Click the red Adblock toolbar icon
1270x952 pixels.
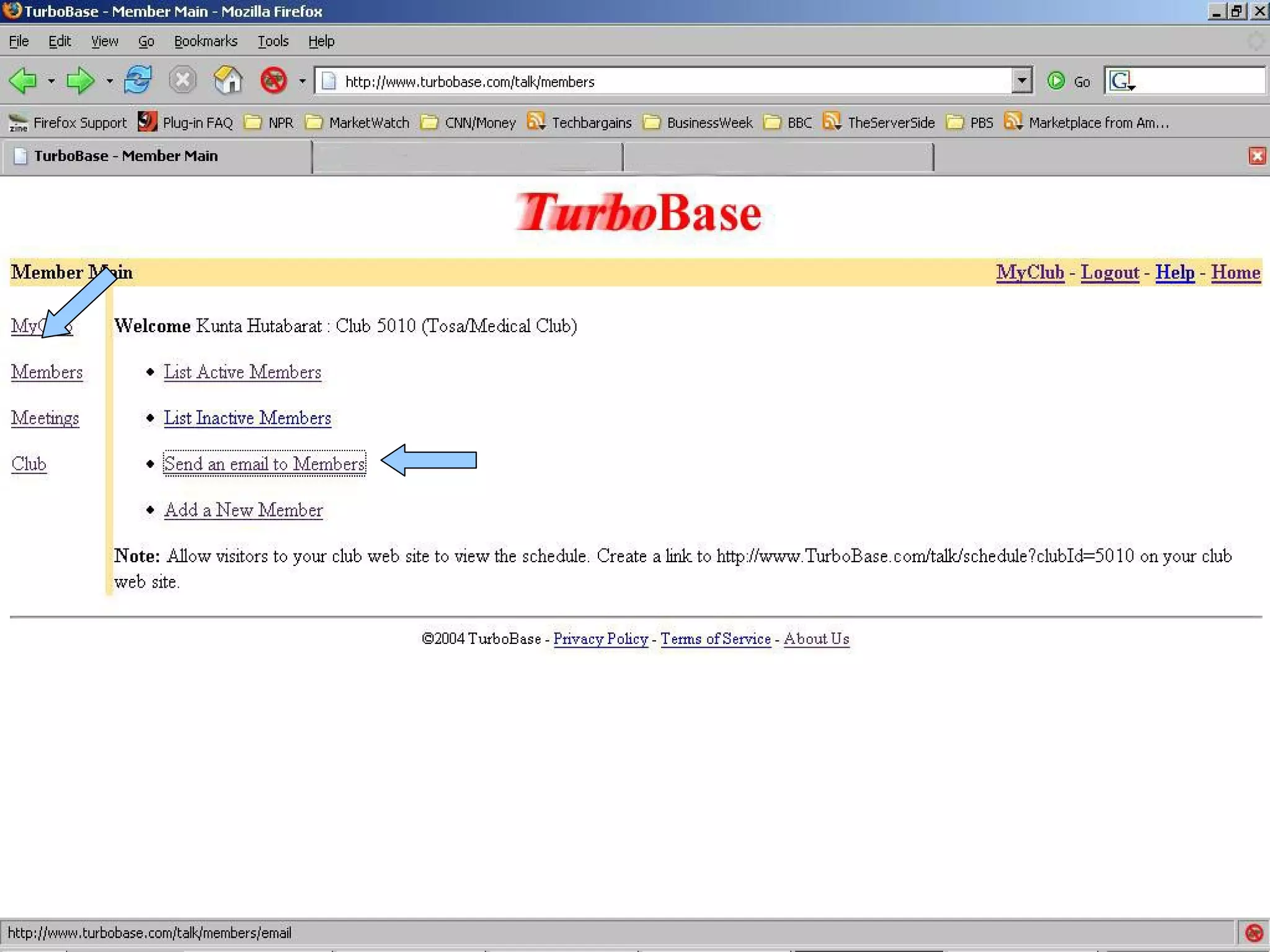273,81
